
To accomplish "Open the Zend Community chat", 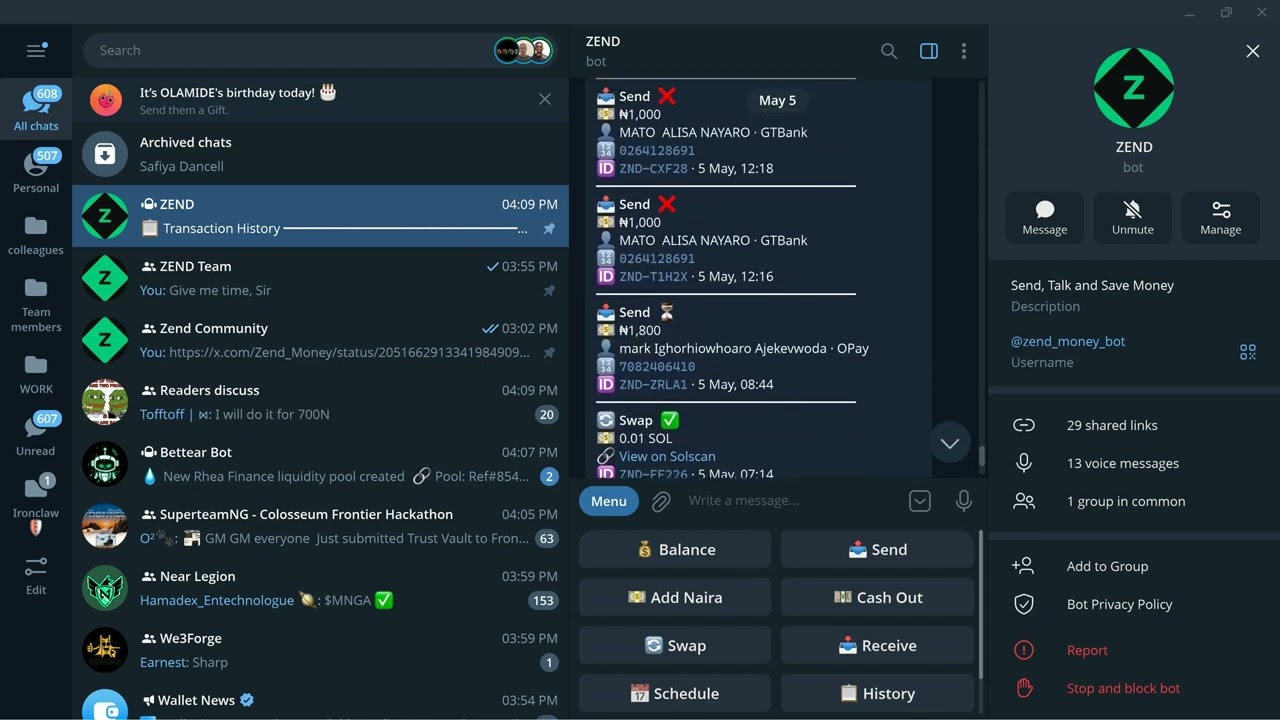I will point(320,340).
